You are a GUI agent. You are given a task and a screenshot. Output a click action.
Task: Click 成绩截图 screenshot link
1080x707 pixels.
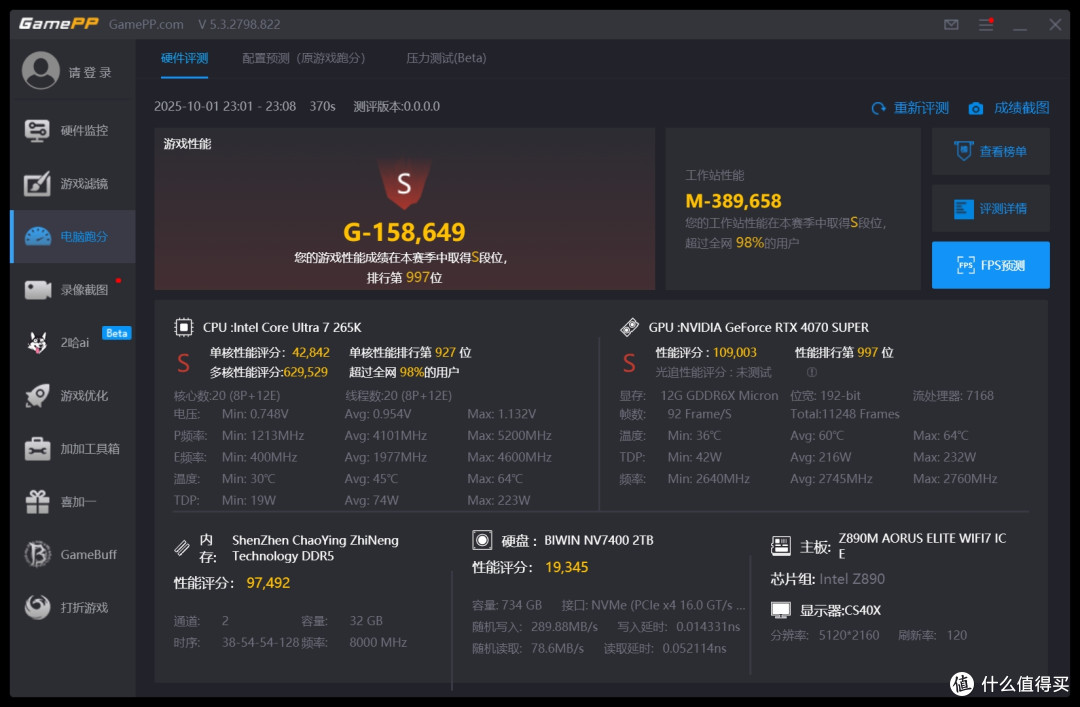[x=1009, y=108]
